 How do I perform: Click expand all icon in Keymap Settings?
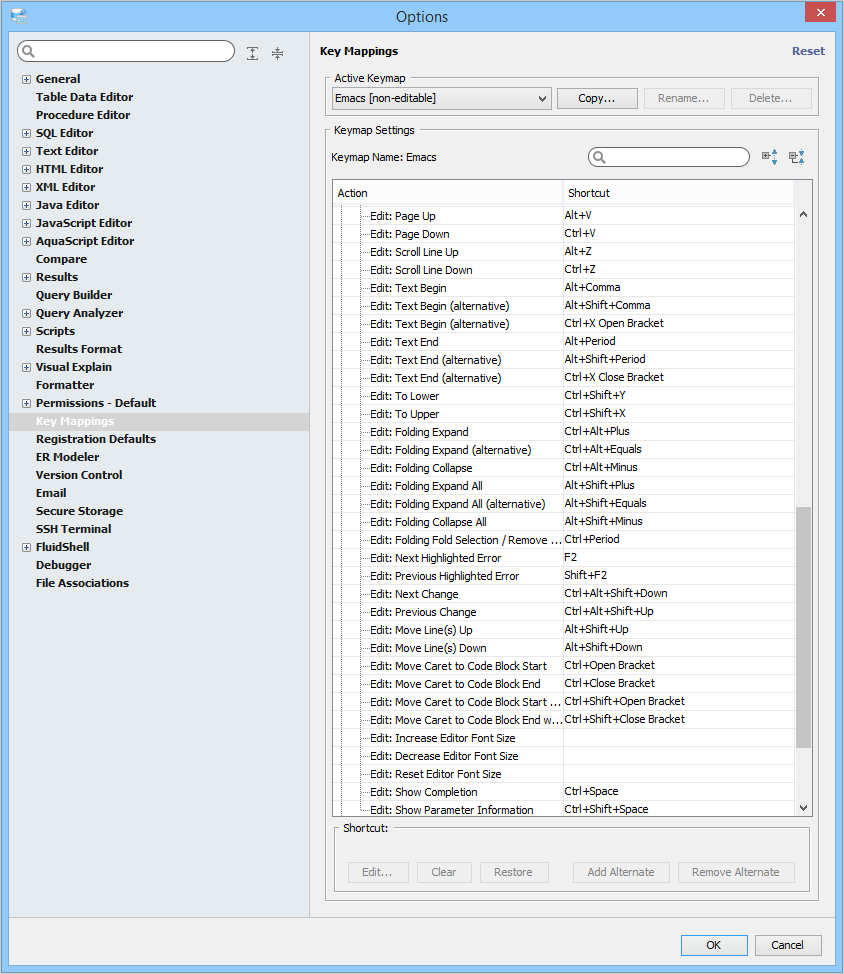769,157
